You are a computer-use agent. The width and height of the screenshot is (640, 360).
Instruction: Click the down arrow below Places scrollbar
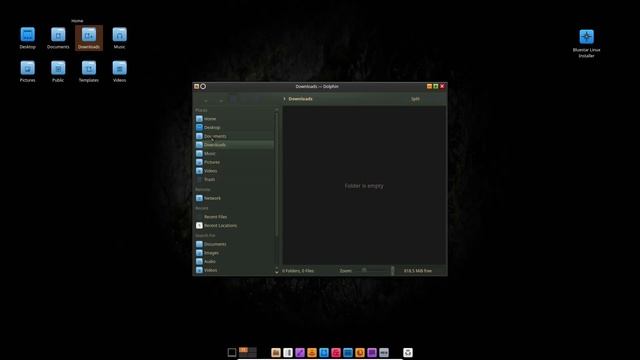(277, 272)
